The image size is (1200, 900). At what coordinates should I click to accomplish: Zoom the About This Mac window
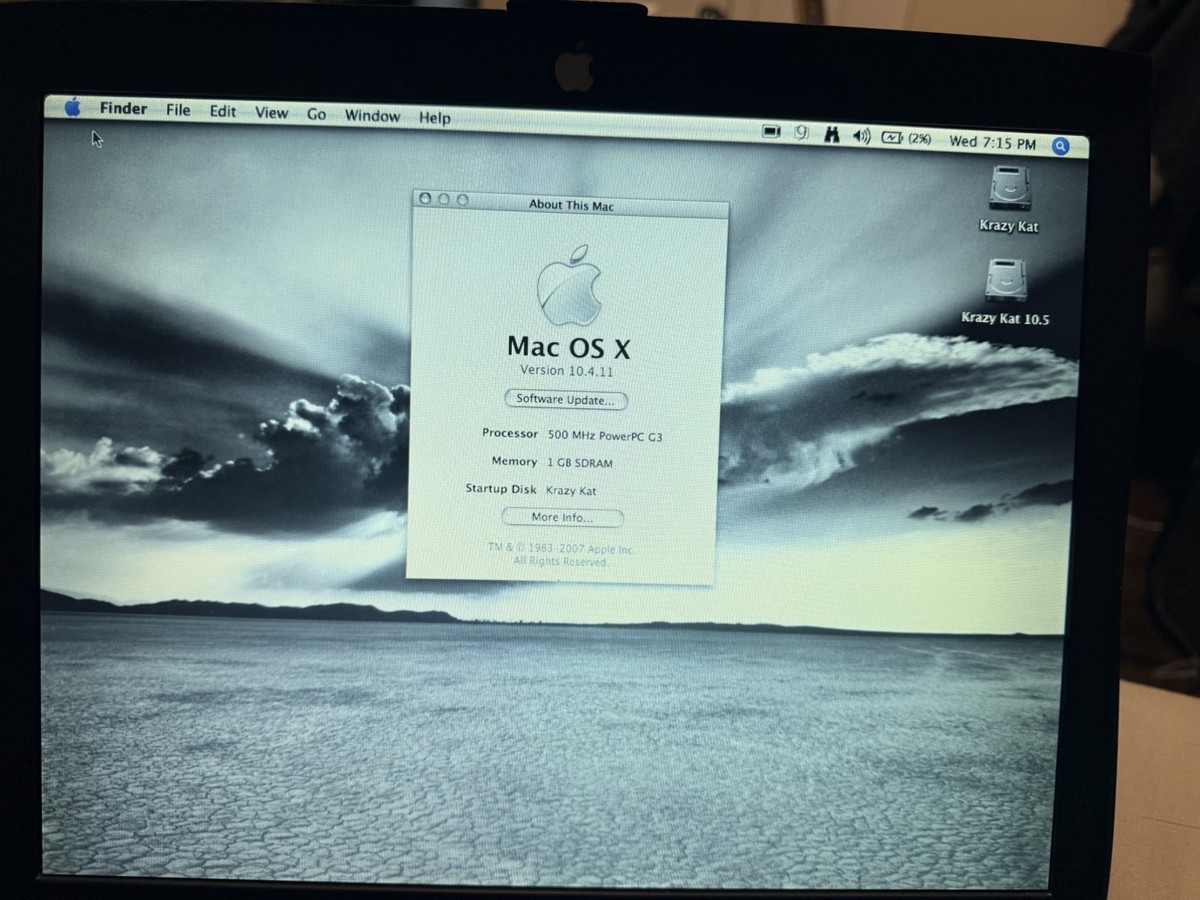pos(462,200)
